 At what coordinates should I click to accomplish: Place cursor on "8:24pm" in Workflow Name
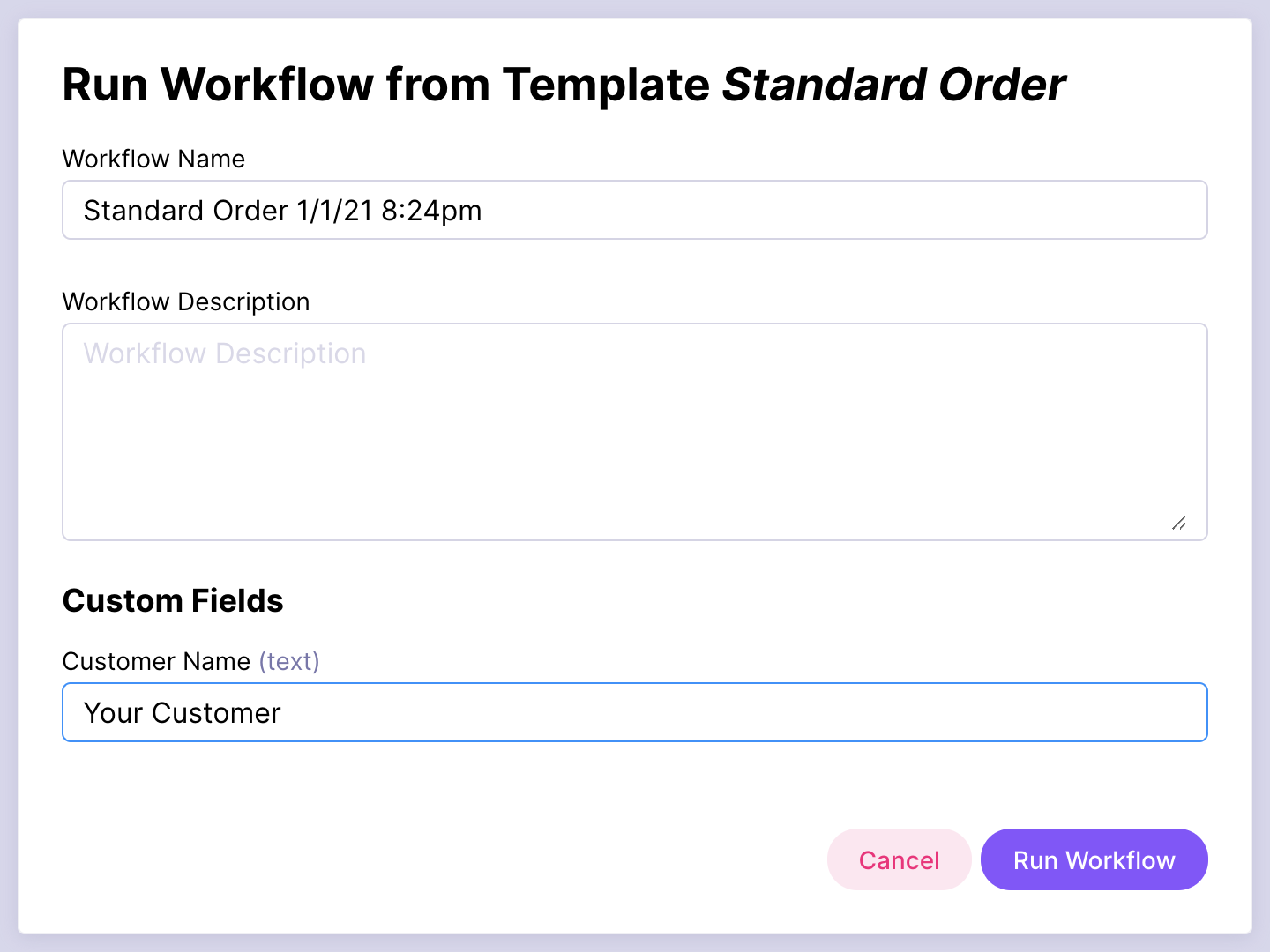431,211
